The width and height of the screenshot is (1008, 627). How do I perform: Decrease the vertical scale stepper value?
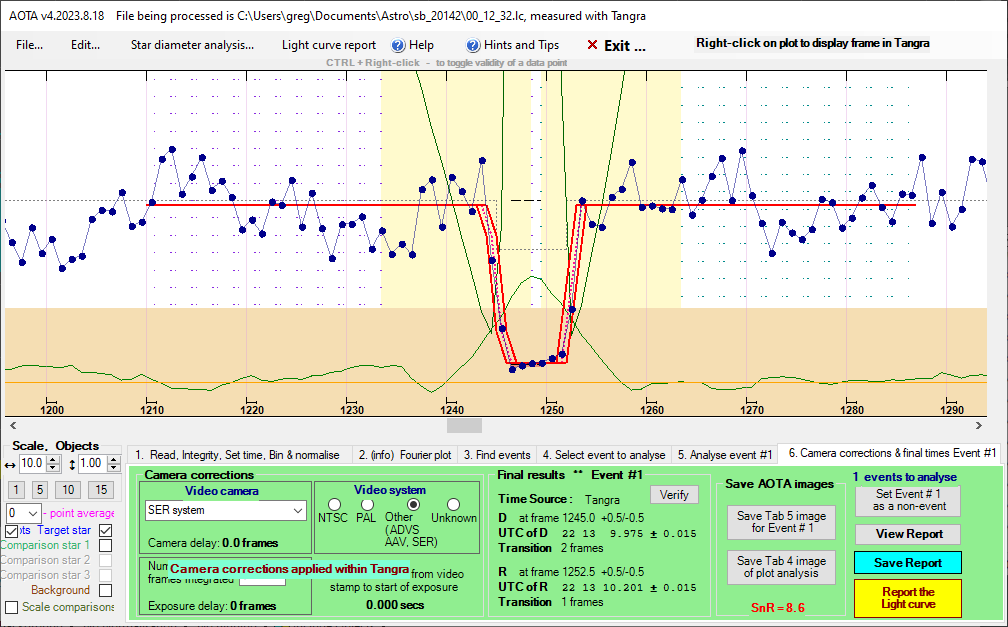pyautogui.click(x=113, y=468)
